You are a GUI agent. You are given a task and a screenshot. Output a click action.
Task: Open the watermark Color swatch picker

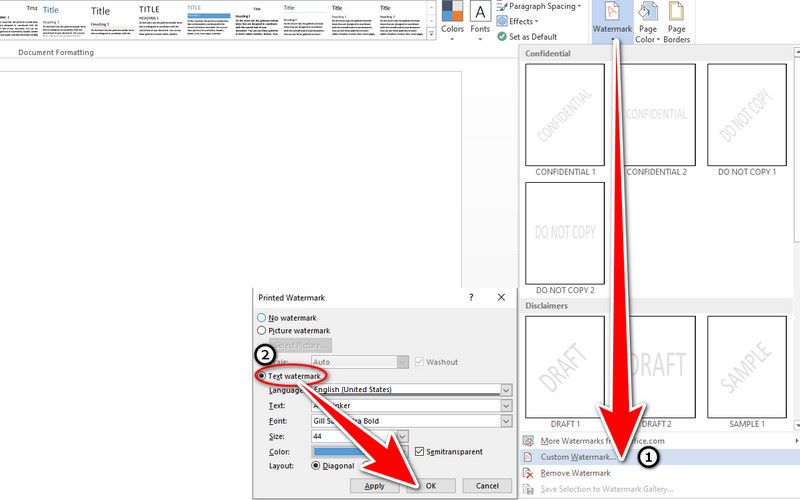(359, 452)
